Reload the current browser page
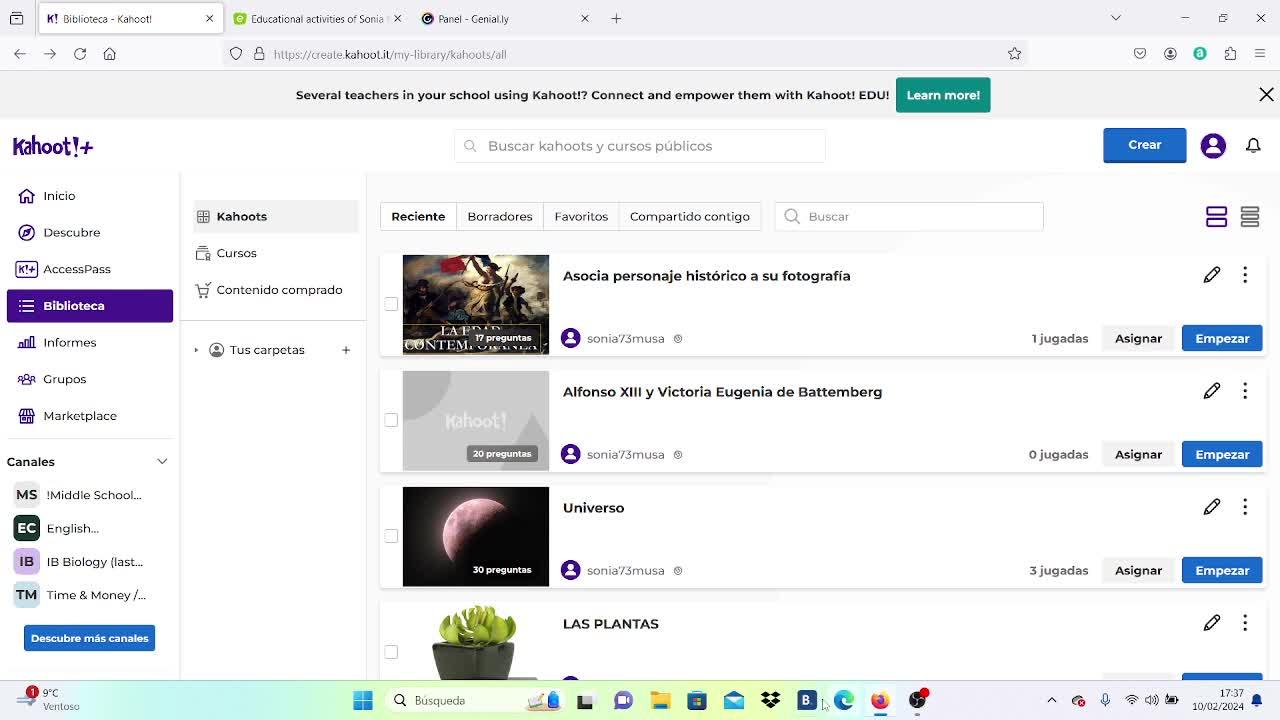The height and width of the screenshot is (720, 1280). pos(80,54)
